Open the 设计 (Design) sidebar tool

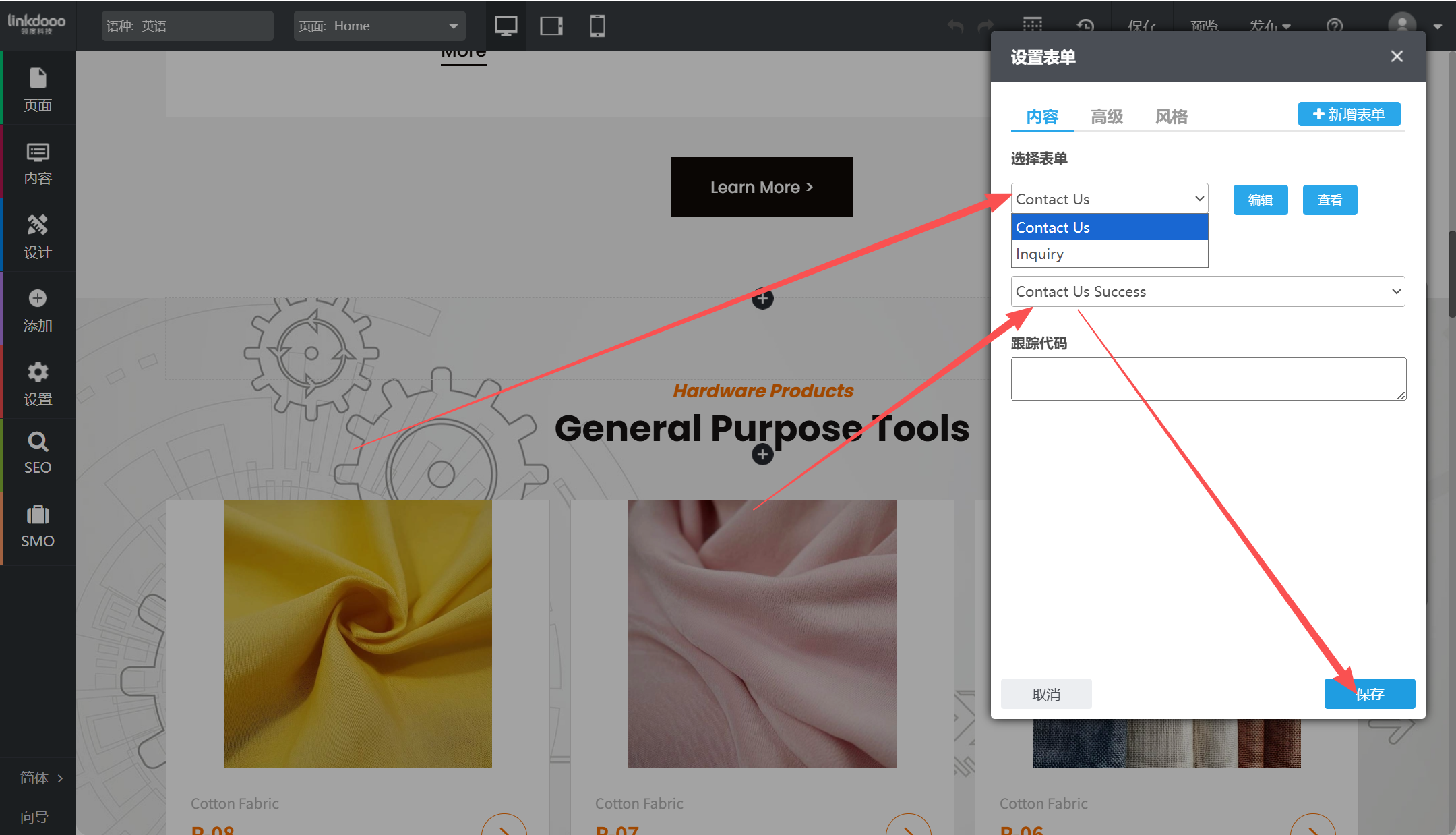point(38,236)
